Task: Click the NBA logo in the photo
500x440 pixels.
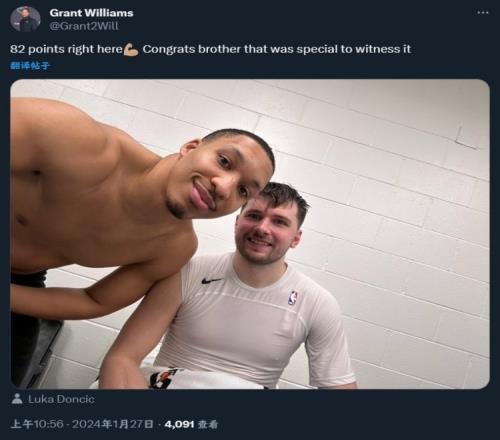Action: point(292,298)
